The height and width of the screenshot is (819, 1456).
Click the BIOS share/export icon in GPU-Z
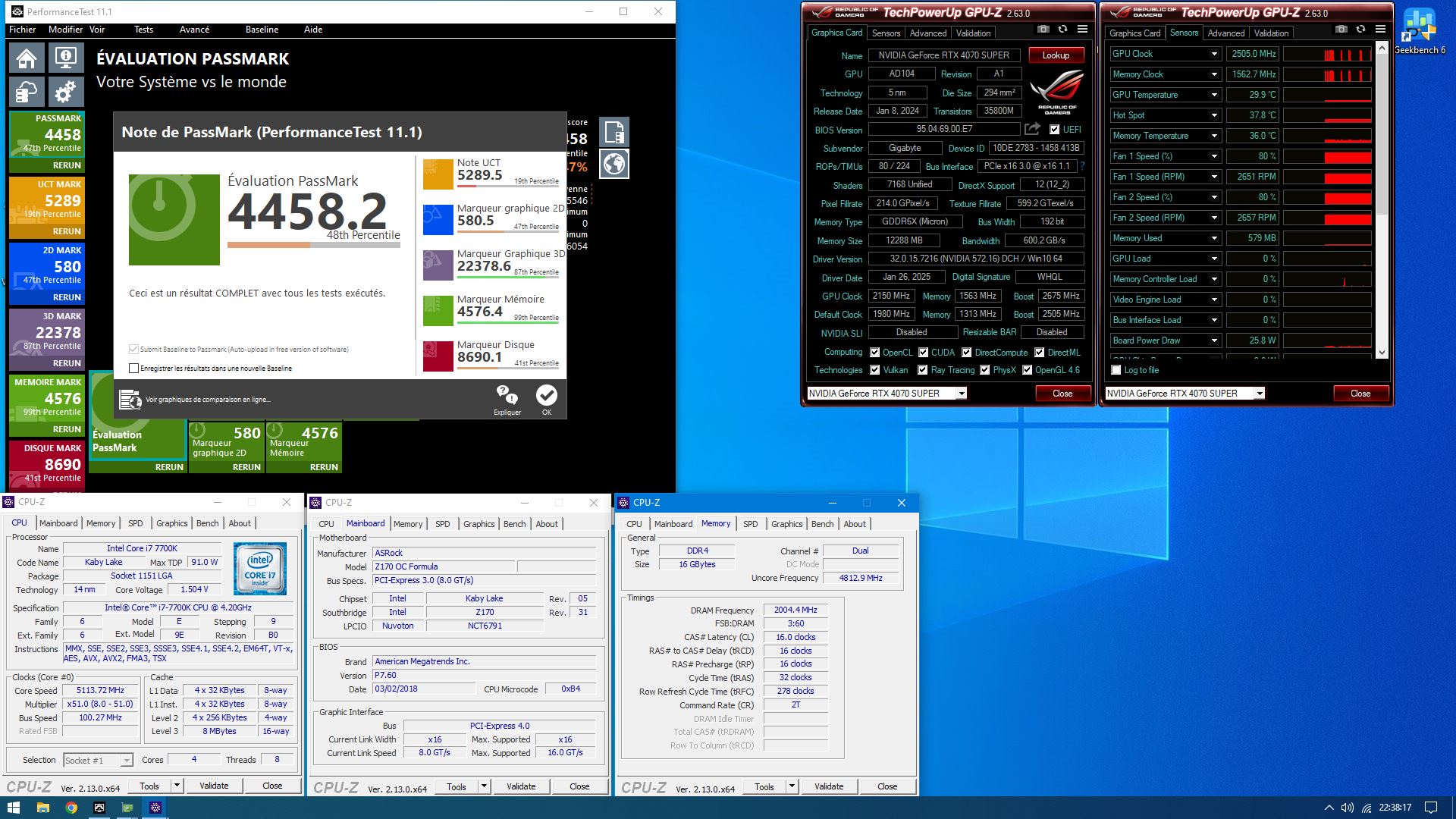[1032, 129]
